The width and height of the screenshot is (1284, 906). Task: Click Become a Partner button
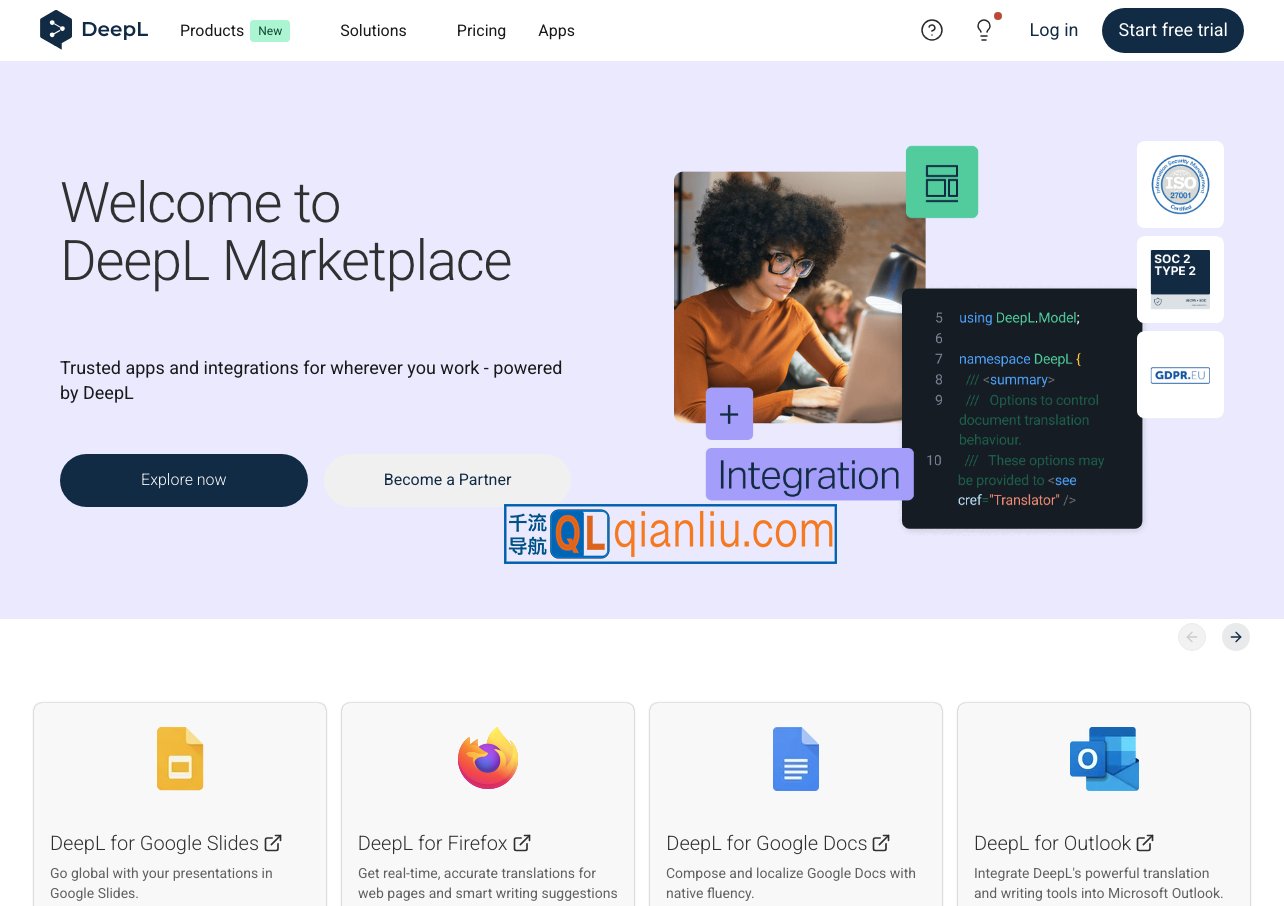tap(447, 480)
